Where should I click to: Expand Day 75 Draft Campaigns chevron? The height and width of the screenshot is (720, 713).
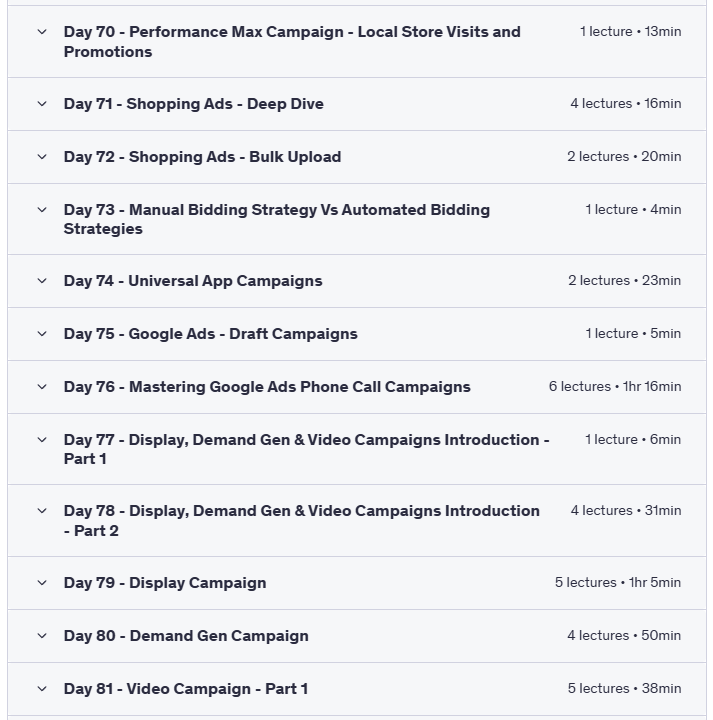[42, 334]
